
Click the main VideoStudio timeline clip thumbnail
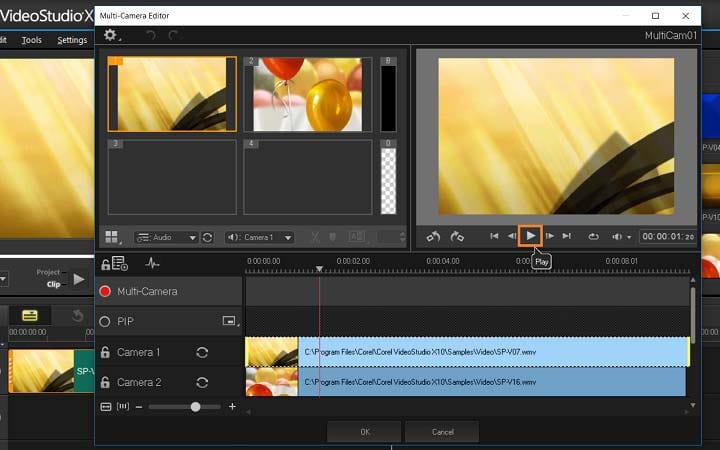pyautogui.click(x=41, y=371)
